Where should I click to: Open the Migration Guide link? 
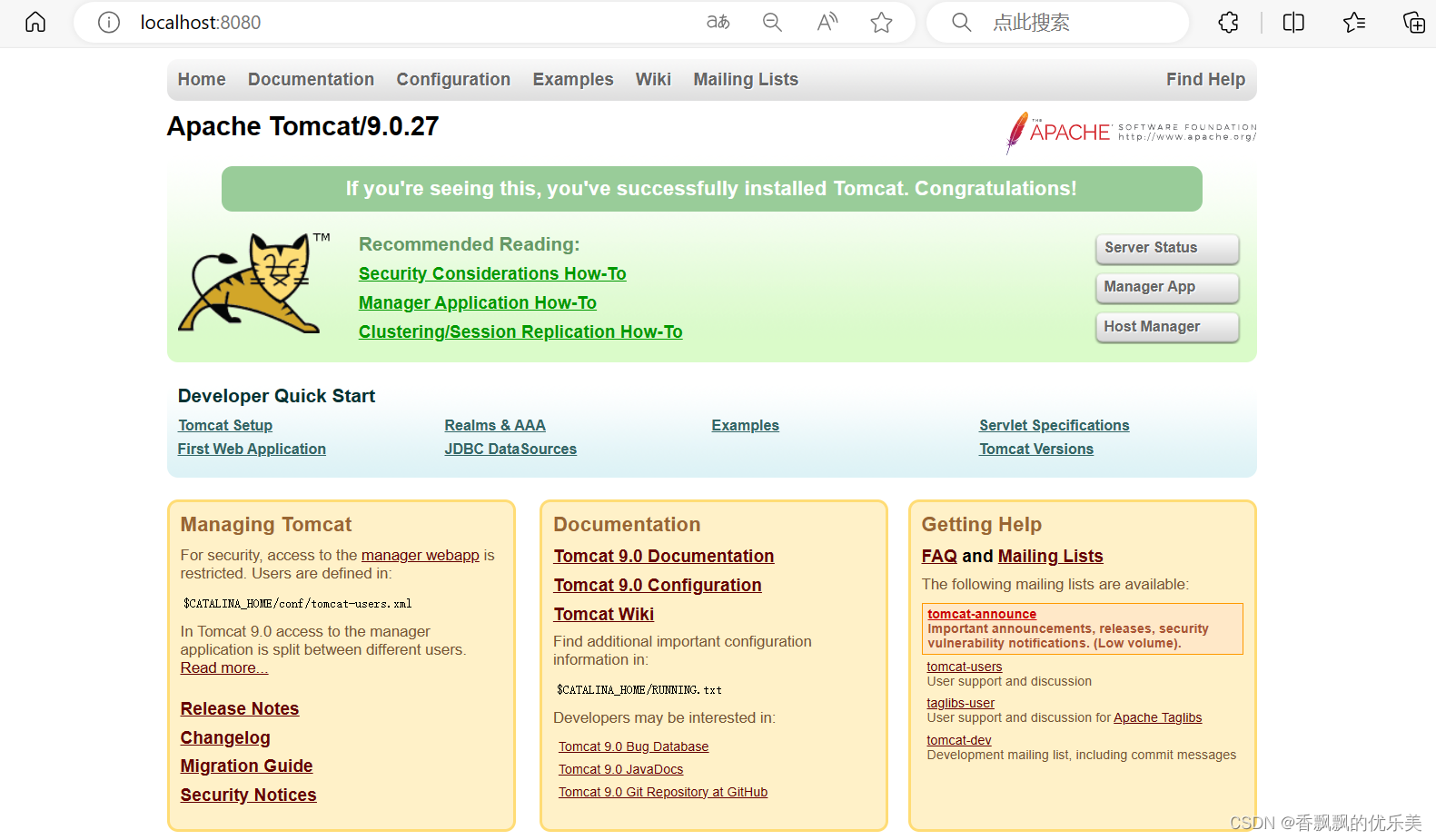(x=246, y=766)
